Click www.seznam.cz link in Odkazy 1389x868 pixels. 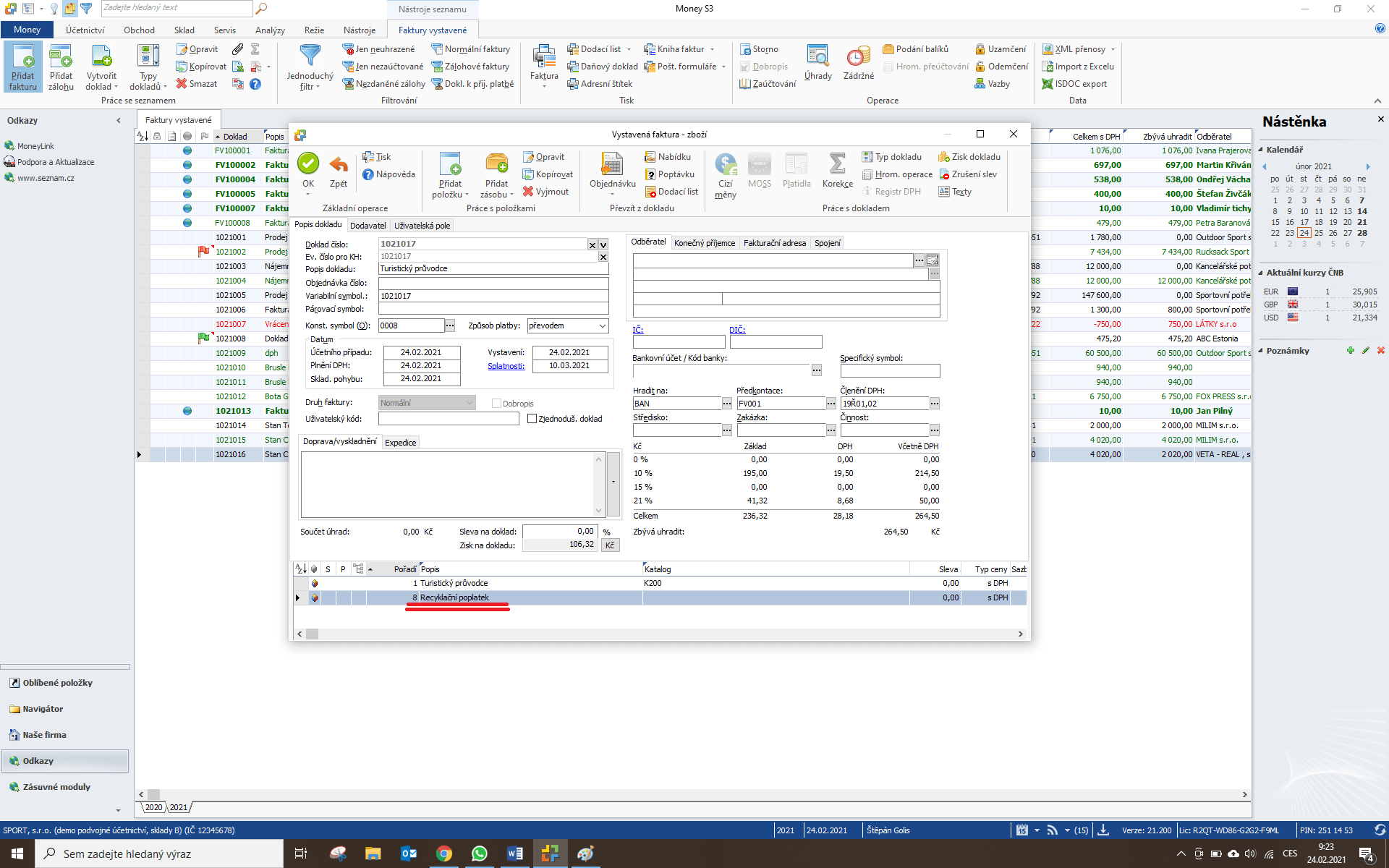tap(46, 178)
